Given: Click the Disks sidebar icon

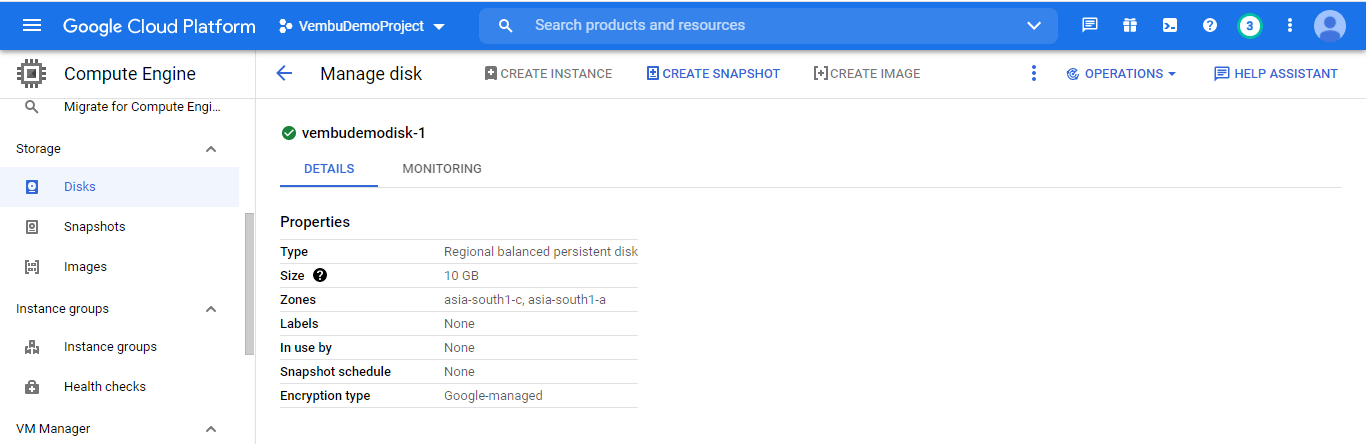Looking at the screenshot, I should pos(32,187).
